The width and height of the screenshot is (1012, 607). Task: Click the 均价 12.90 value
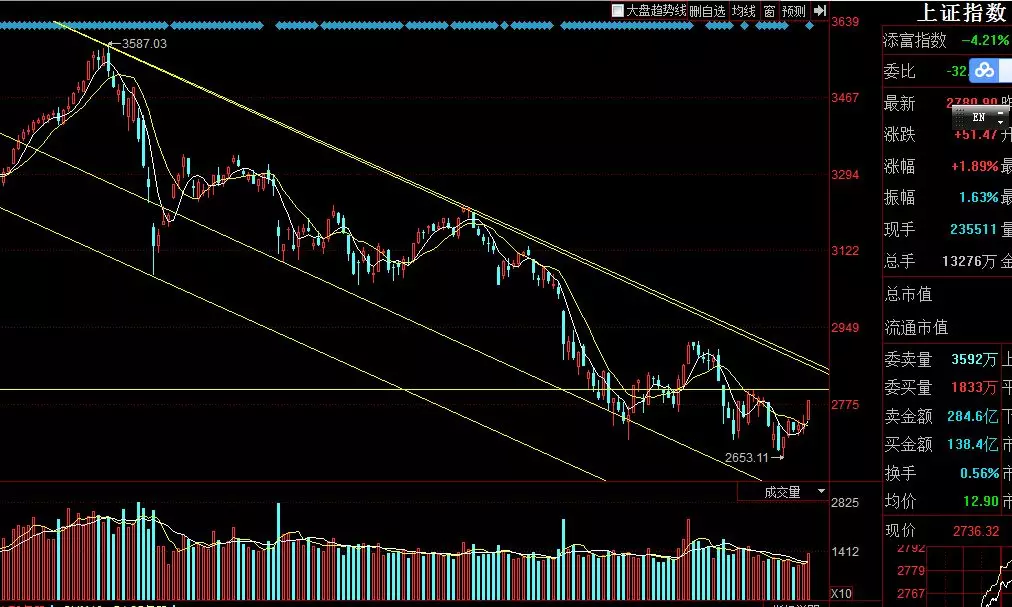tap(982, 501)
